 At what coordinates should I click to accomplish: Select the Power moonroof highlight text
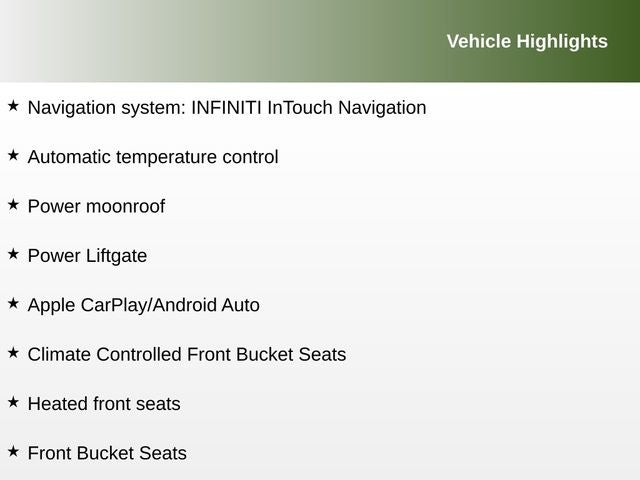tap(96, 207)
